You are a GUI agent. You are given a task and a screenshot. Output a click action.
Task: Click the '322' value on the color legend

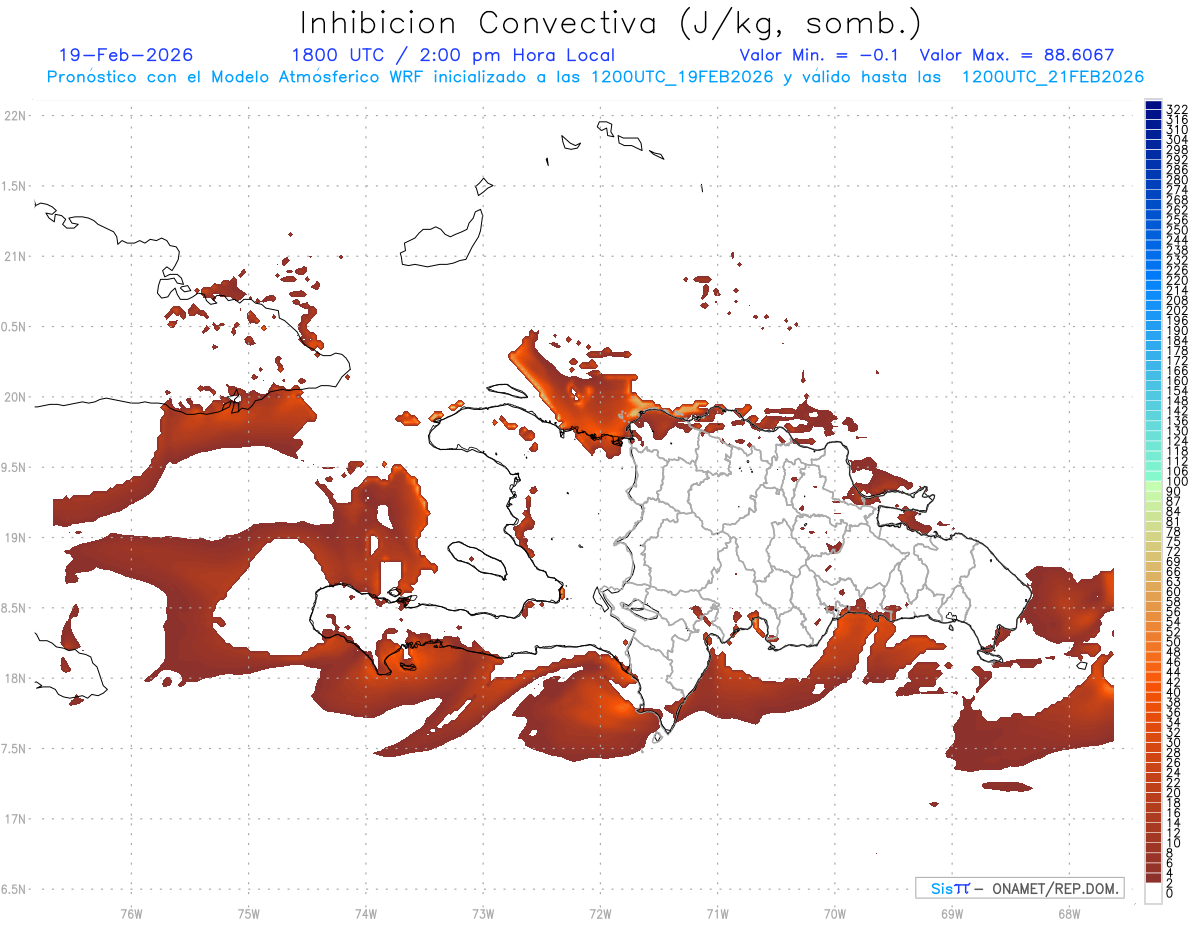[x=1177, y=109]
